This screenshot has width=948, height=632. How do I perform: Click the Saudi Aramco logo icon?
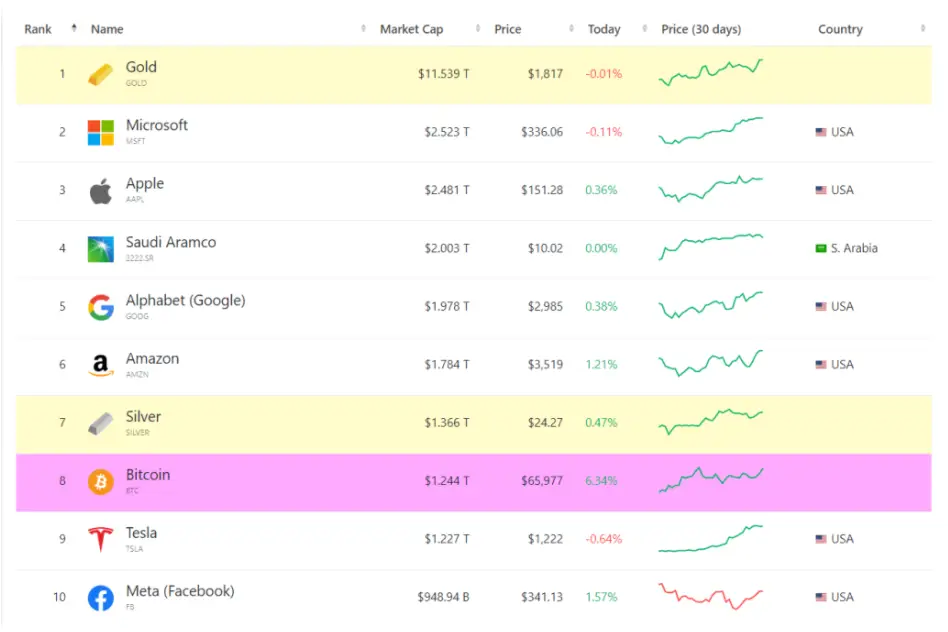pos(100,249)
